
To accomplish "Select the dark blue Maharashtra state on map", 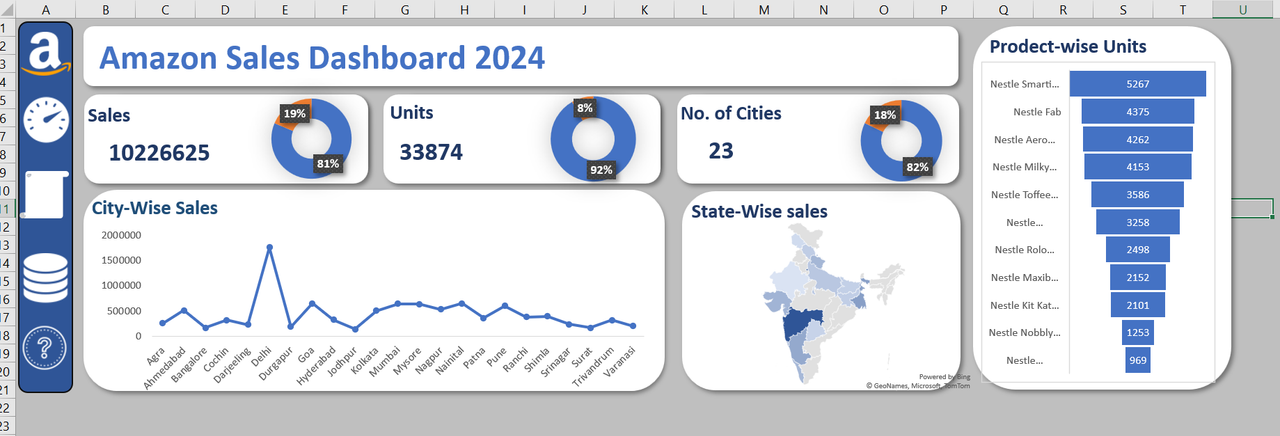I will pyautogui.click(x=800, y=324).
